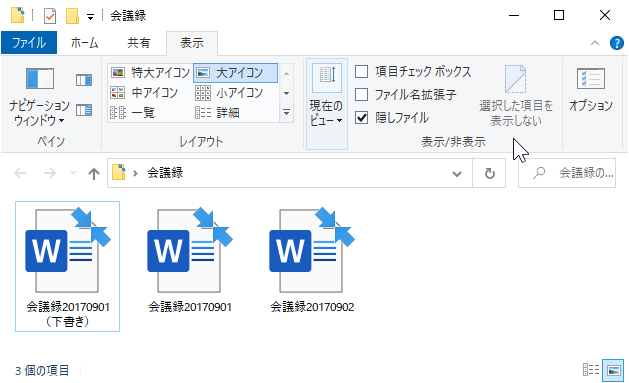Go up one folder level
629x383 pixels.
pyautogui.click(x=94, y=174)
